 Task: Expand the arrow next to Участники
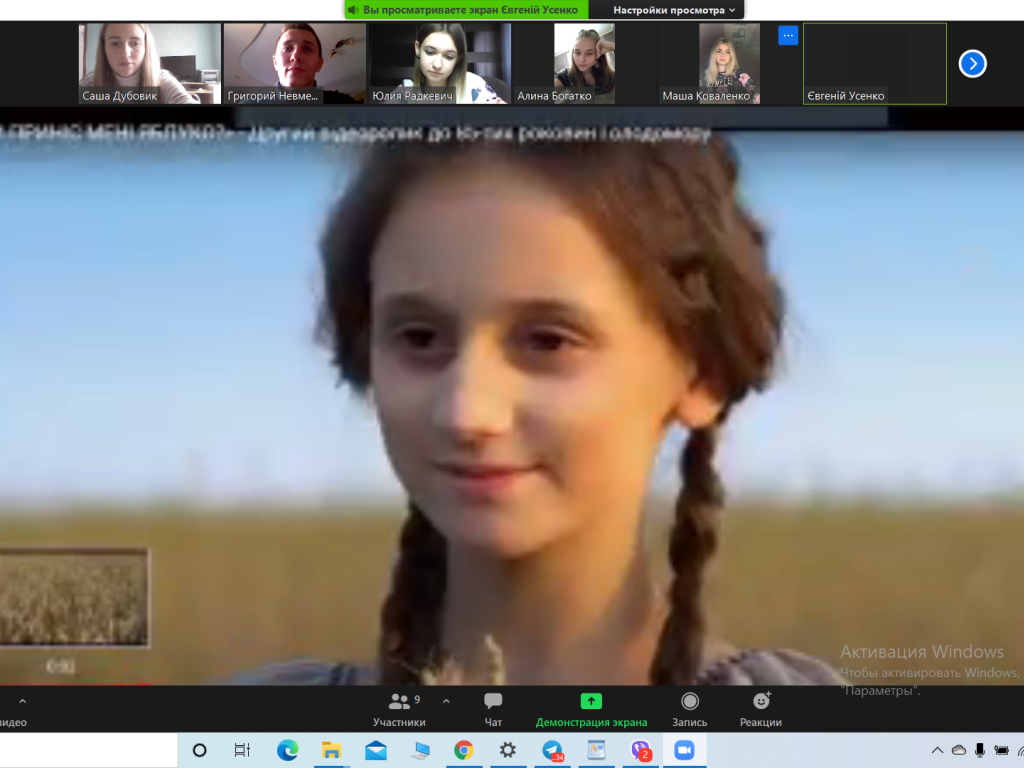tap(446, 701)
